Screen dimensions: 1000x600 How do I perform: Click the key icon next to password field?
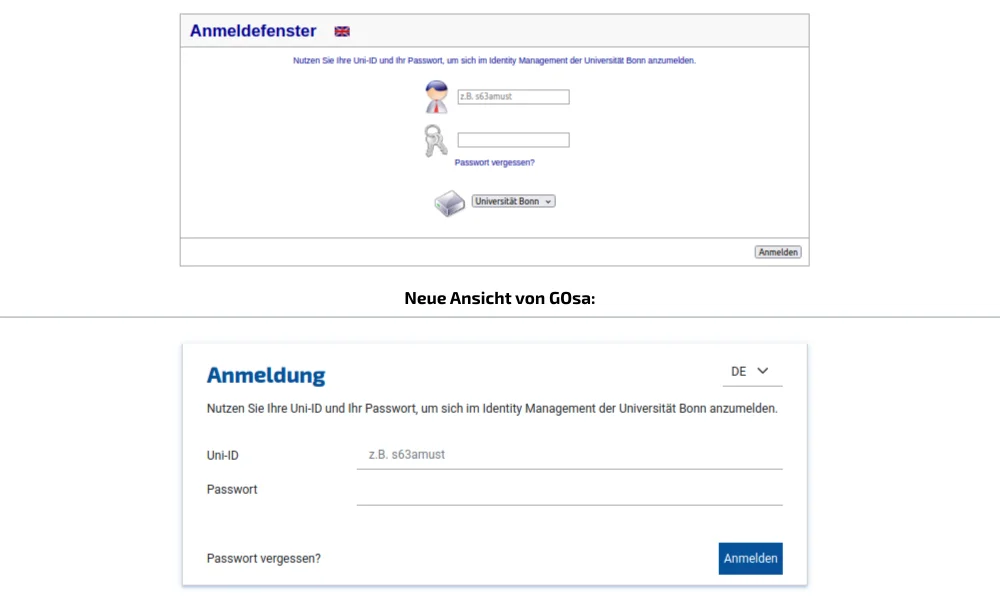click(x=435, y=141)
